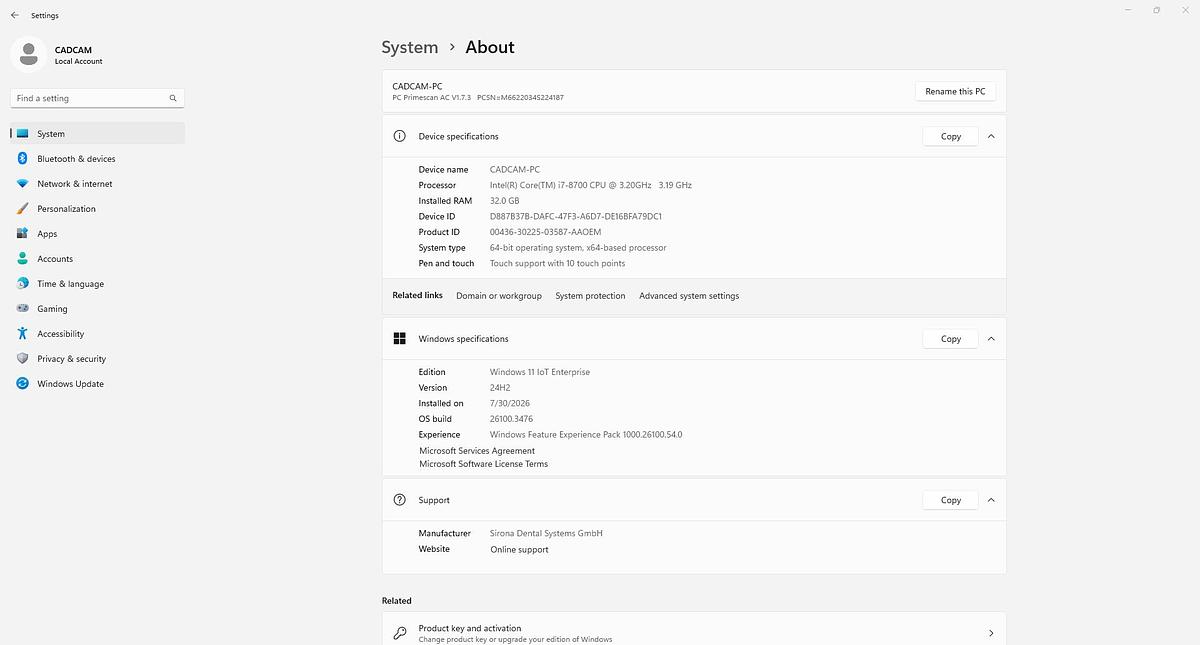Select Apps in the sidebar
The image size is (1200, 645).
[x=98, y=234]
